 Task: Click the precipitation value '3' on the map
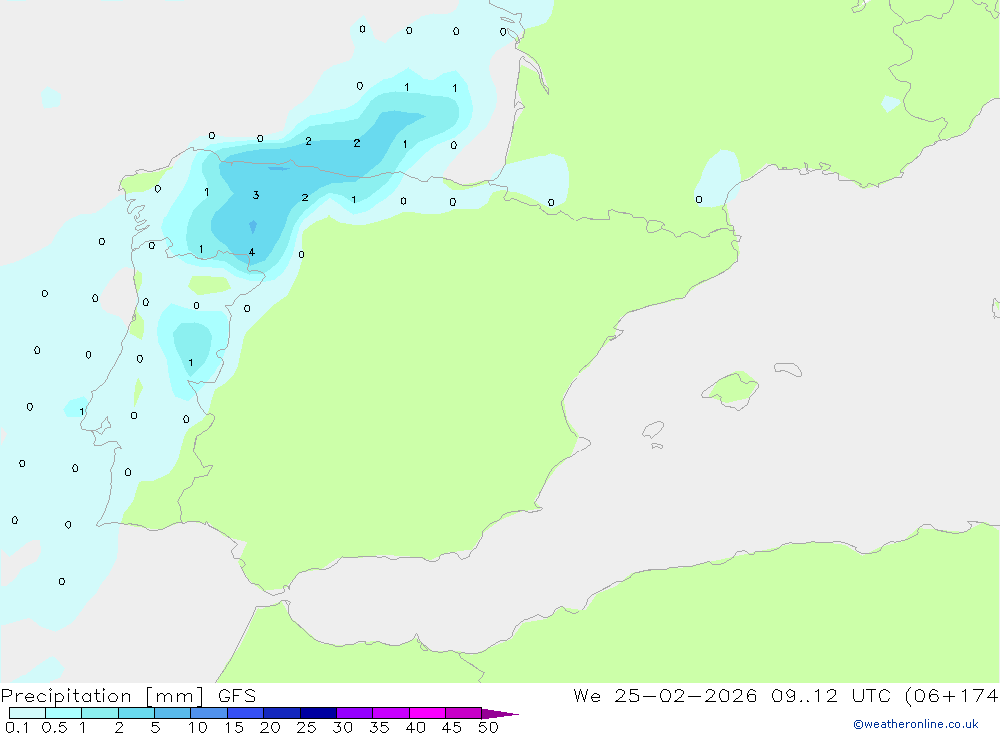click(256, 195)
